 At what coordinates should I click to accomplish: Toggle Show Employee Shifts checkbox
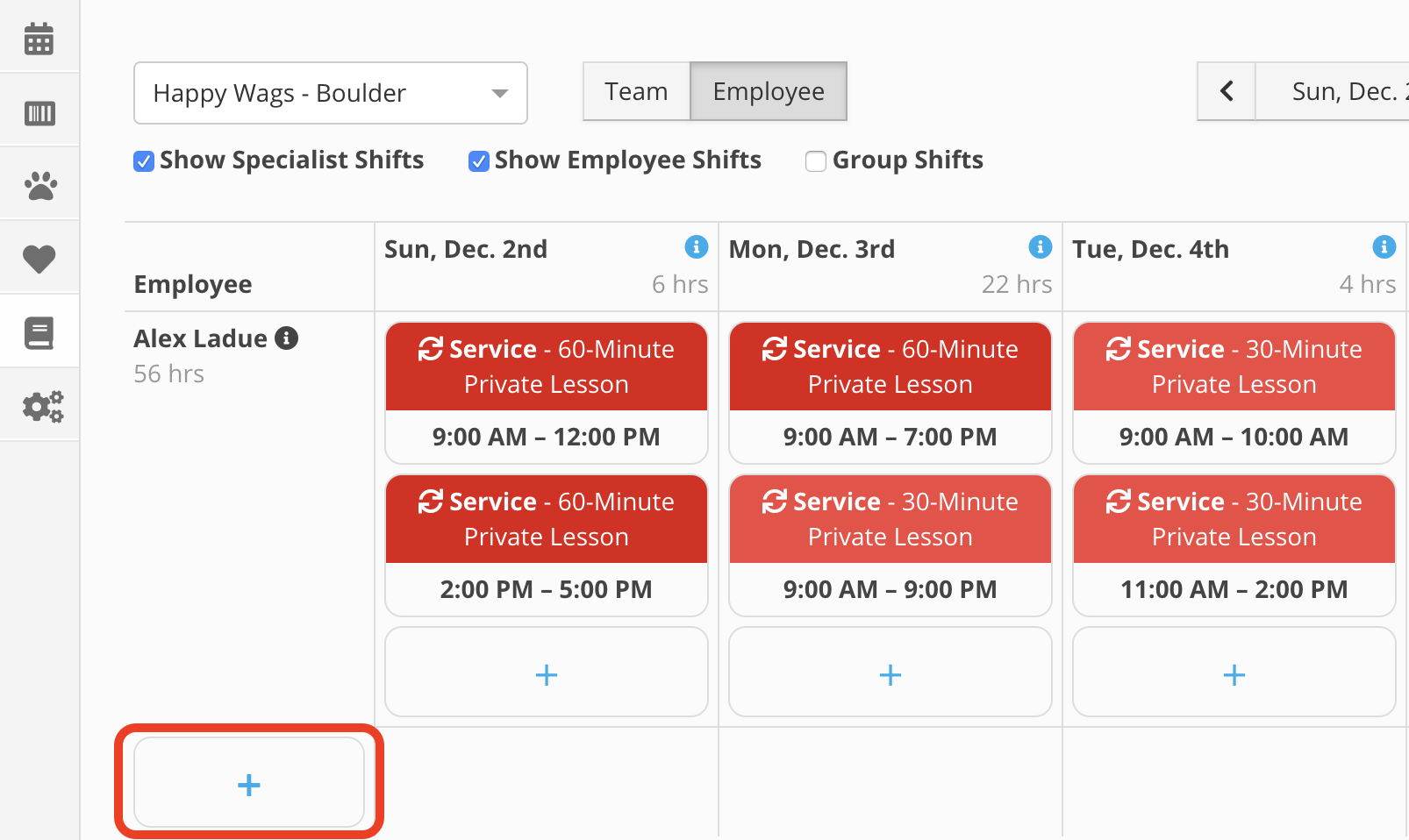[479, 161]
